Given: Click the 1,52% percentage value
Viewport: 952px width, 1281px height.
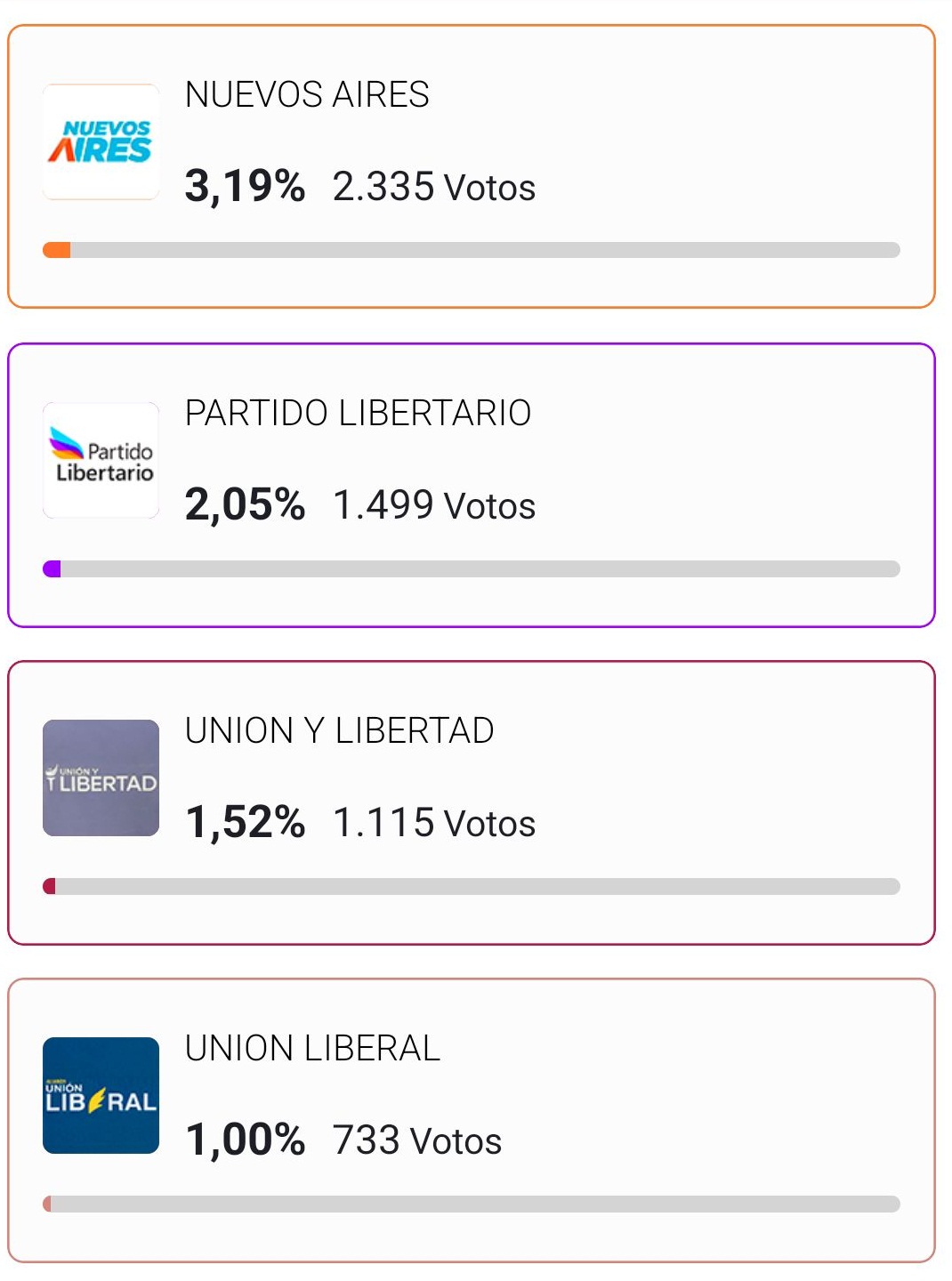Looking at the screenshot, I should point(245,823).
